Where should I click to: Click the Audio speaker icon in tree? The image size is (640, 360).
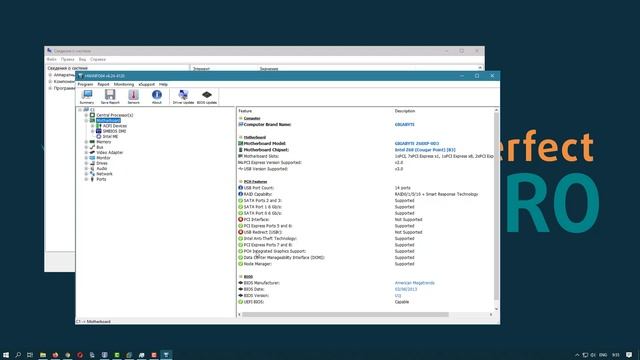(x=92, y=168)
